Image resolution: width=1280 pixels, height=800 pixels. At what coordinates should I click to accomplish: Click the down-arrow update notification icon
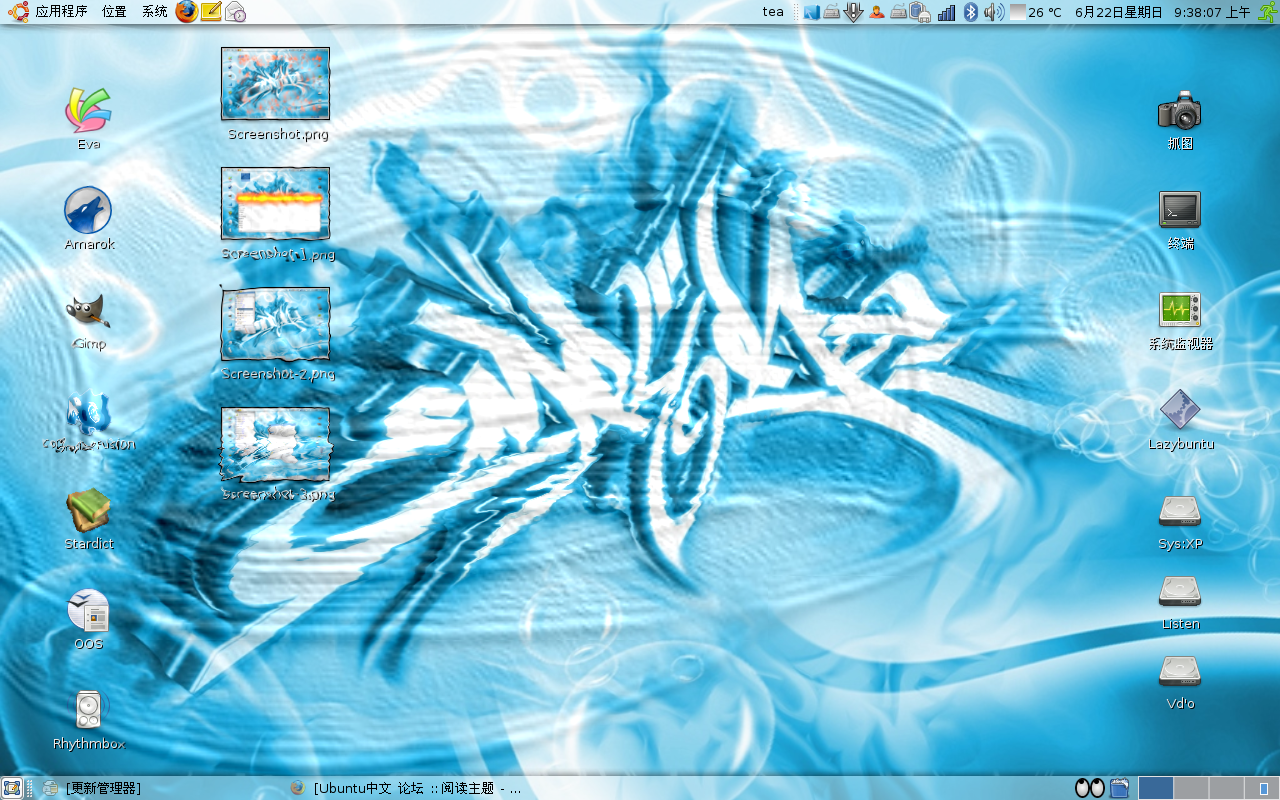pos(853,12)
